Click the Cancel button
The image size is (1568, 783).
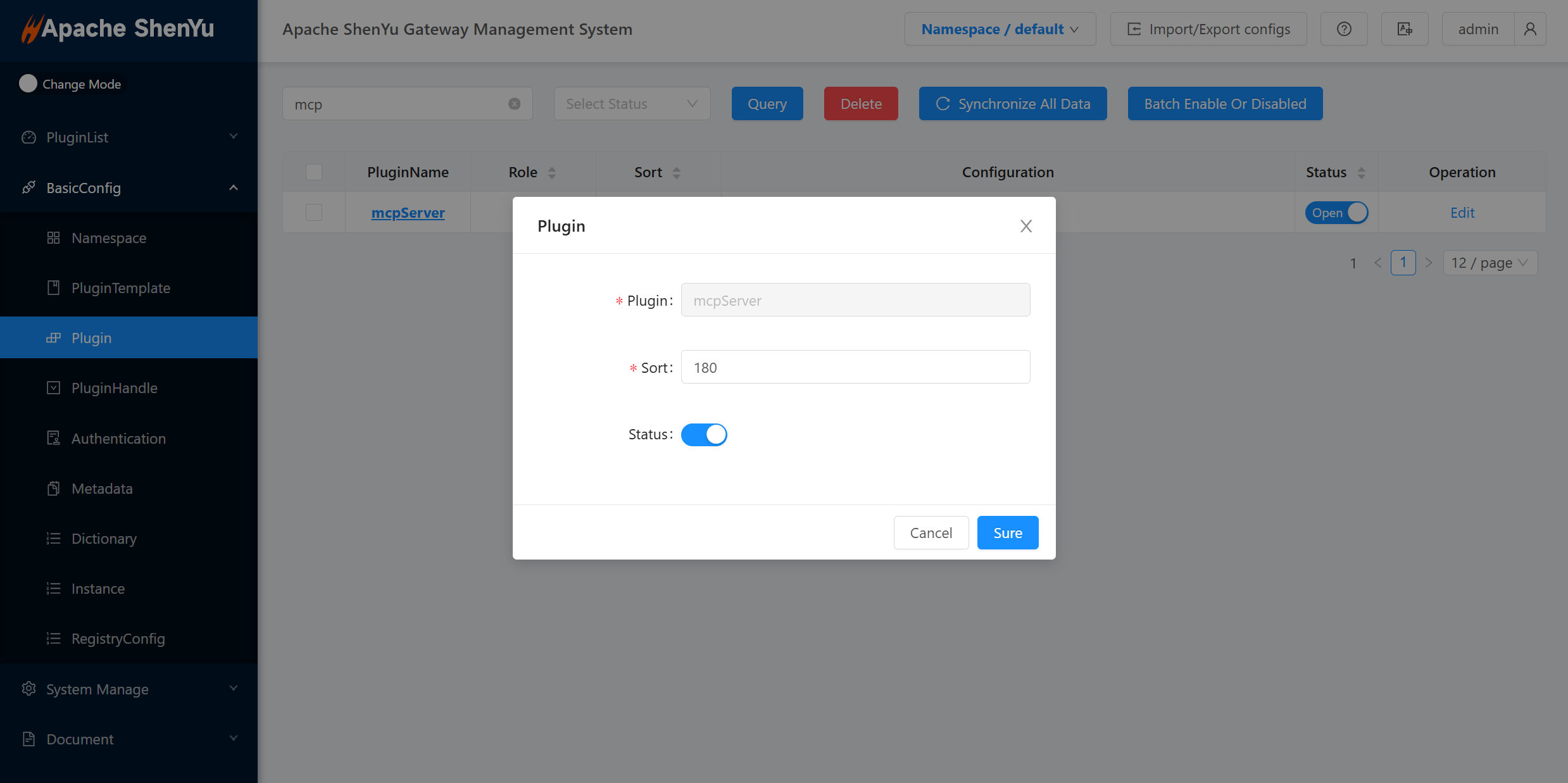931,533
